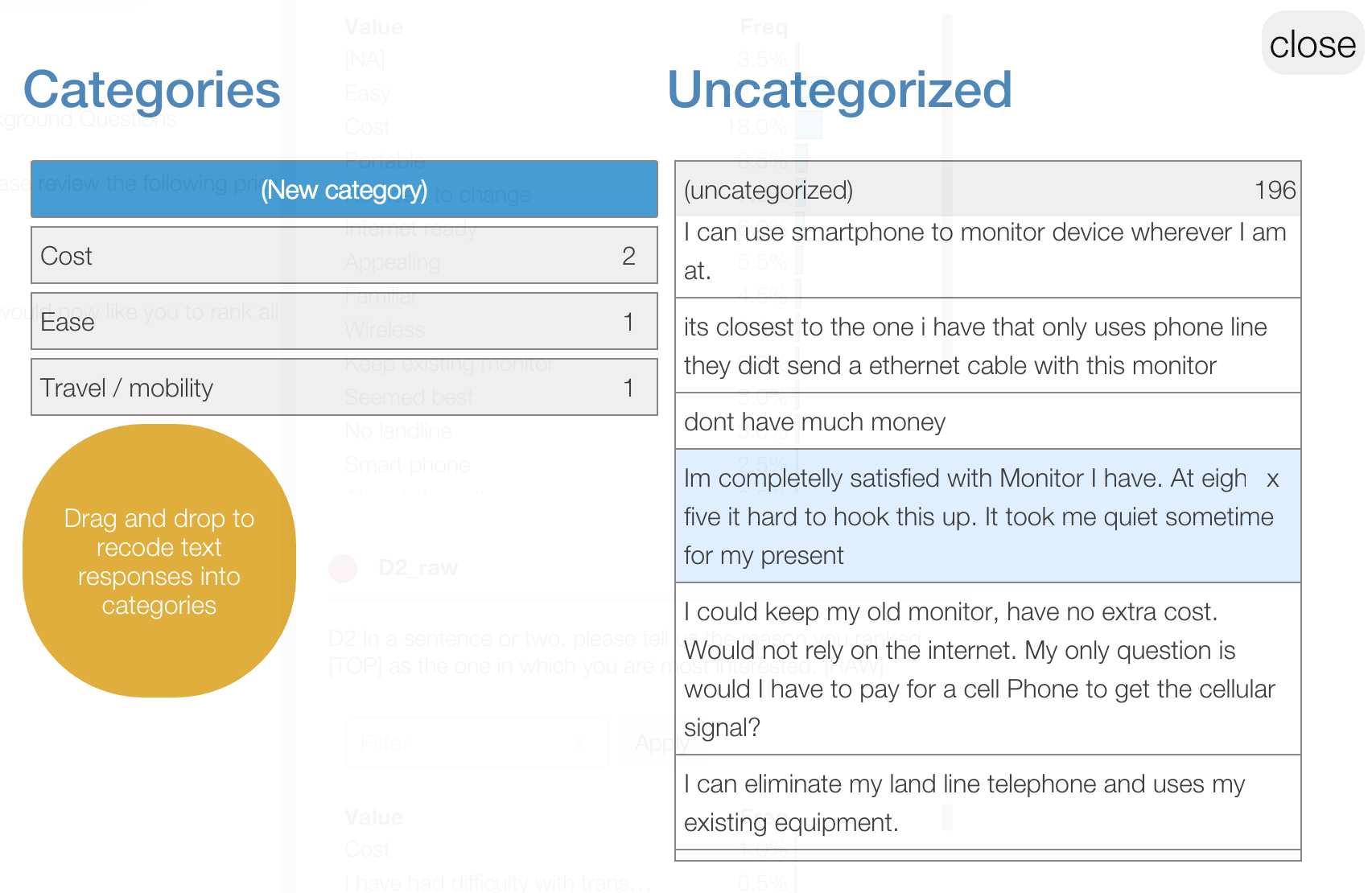Select the smartphone monitor response
1372x893 pixels.
pyautogui.click(x=987, y=252)
